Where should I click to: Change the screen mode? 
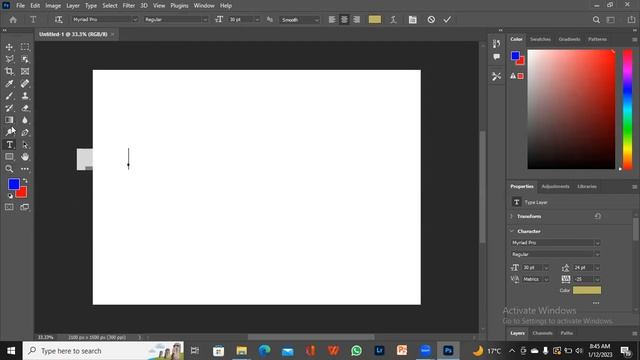tap(25, 207)
